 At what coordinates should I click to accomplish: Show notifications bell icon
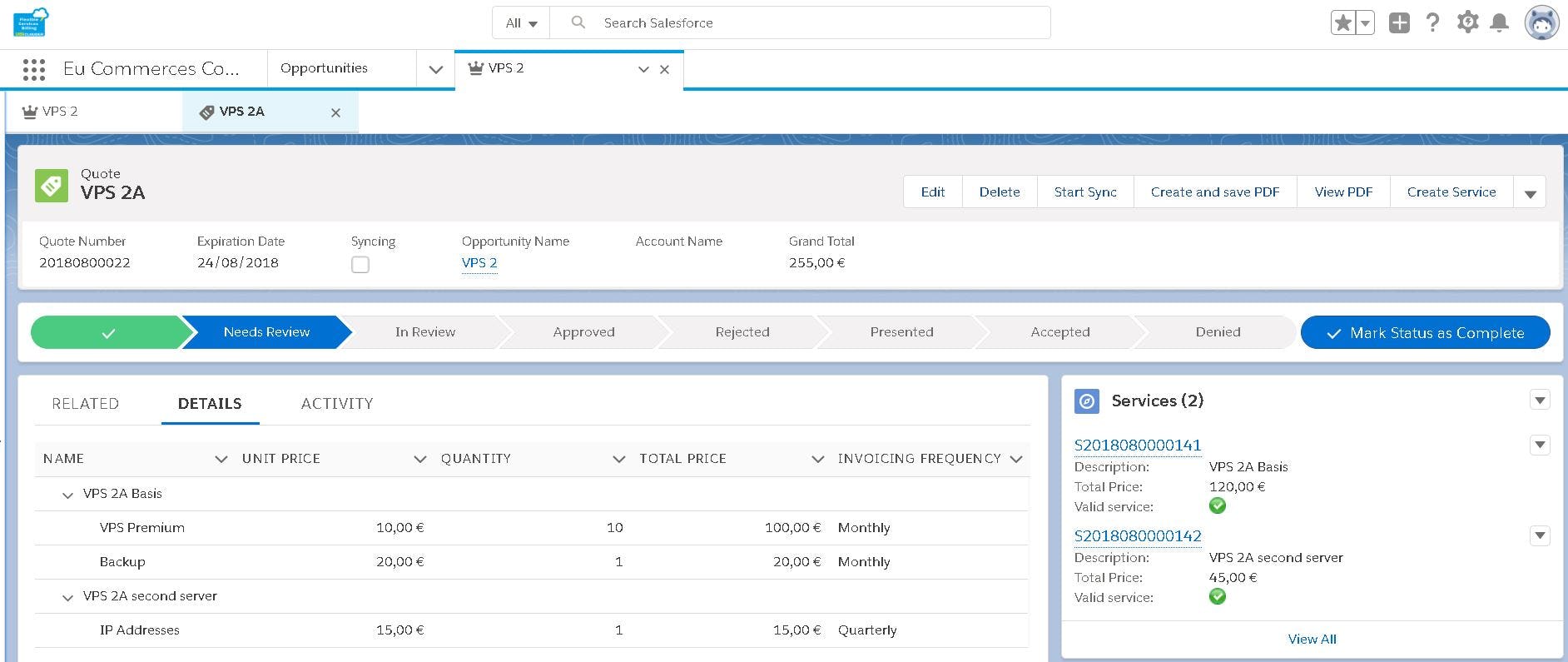point(1499,22)
